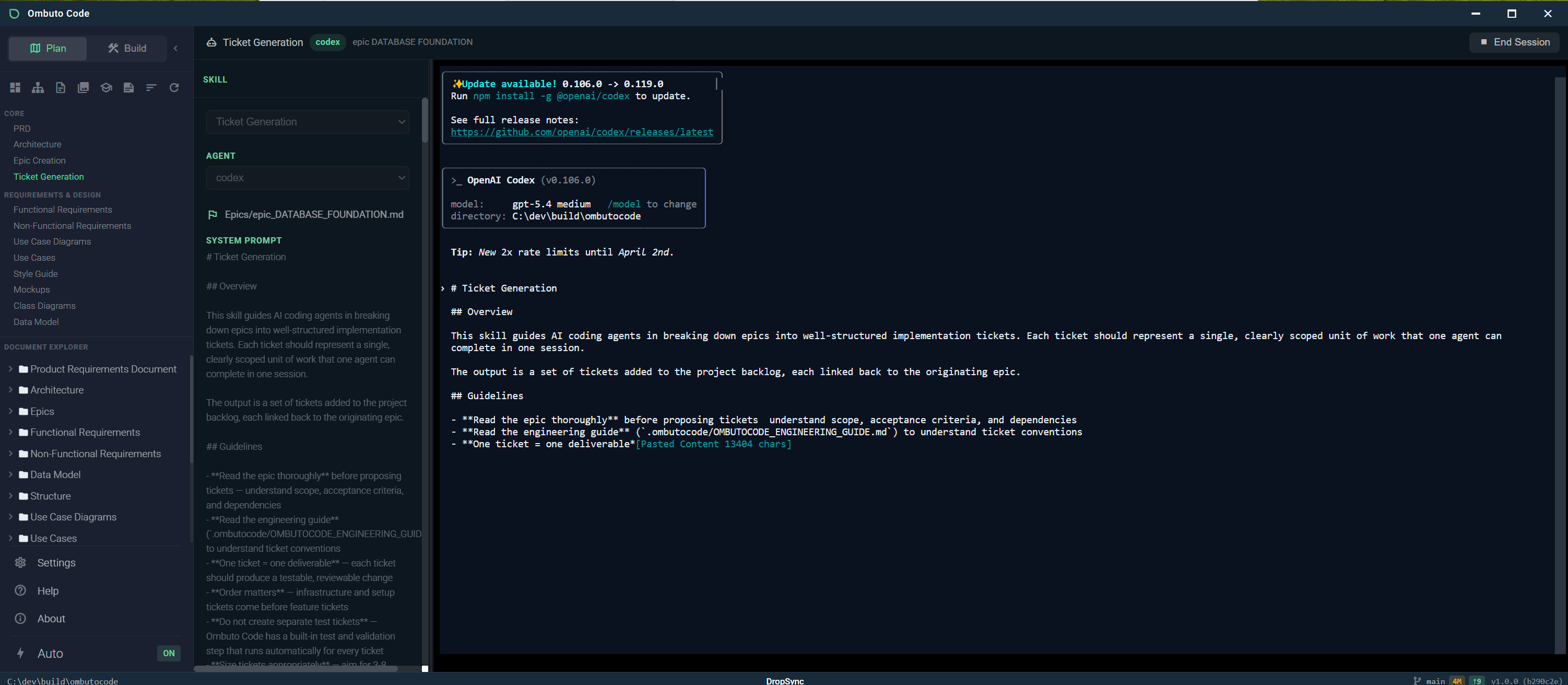Select Data Model under Requirements & Design
Viewport: 1568px width, 685px height.
(x=36, y=321)
